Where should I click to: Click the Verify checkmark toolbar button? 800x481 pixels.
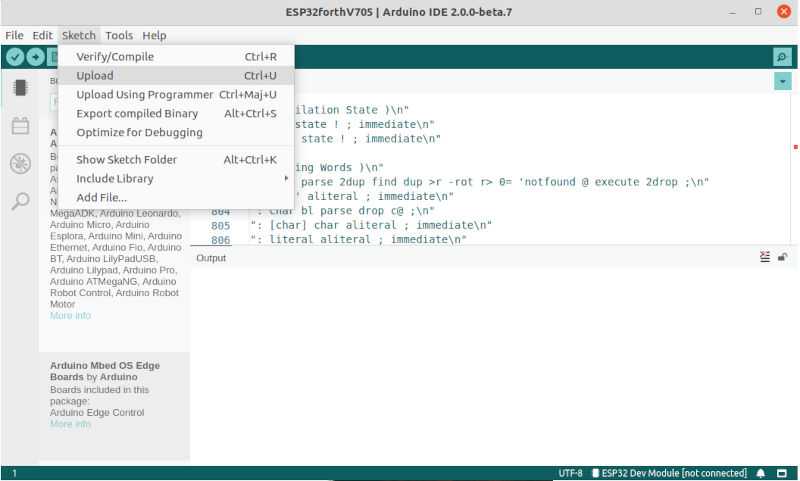[x=15, y=57]
